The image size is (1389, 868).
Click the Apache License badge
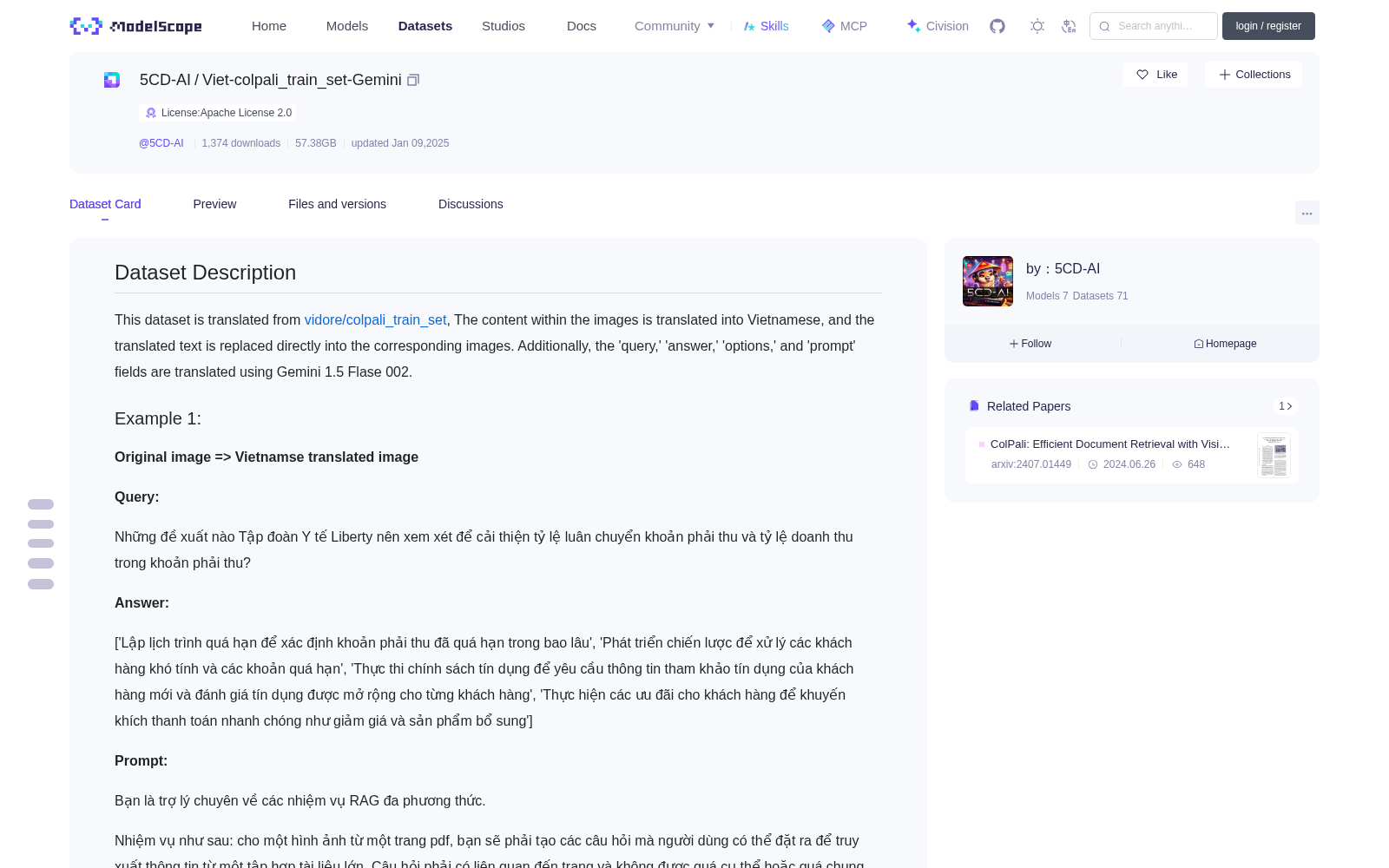click(218, 113)
